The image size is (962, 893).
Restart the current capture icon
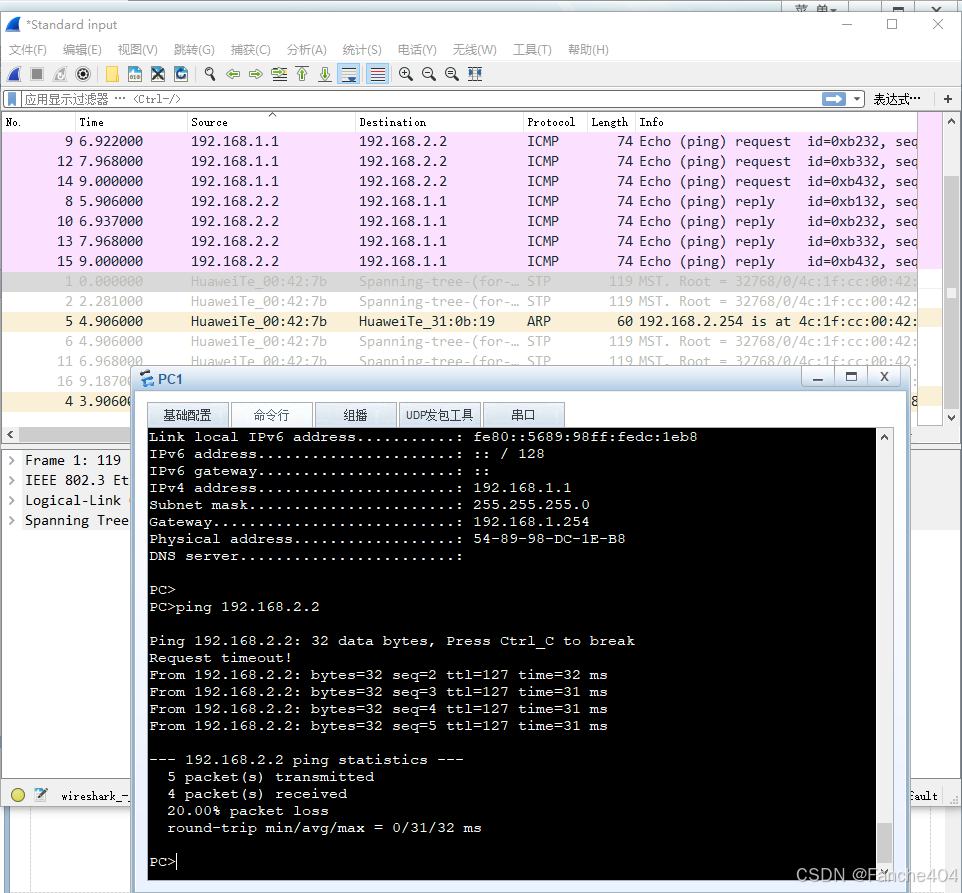tap(60, 74)
